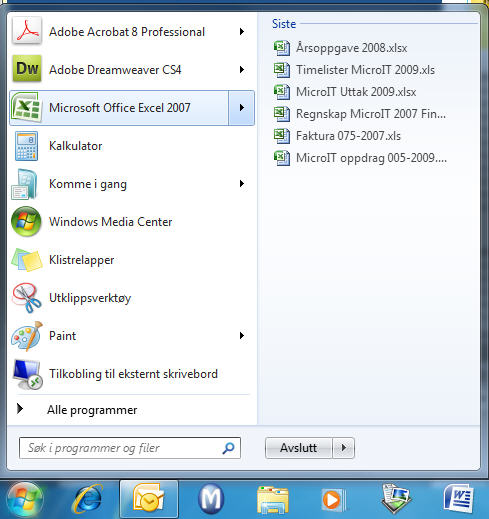Open Årsoppgave 2008.xlsx recent file
This screenshot has height=519, width=489.
tap(340, 48)
